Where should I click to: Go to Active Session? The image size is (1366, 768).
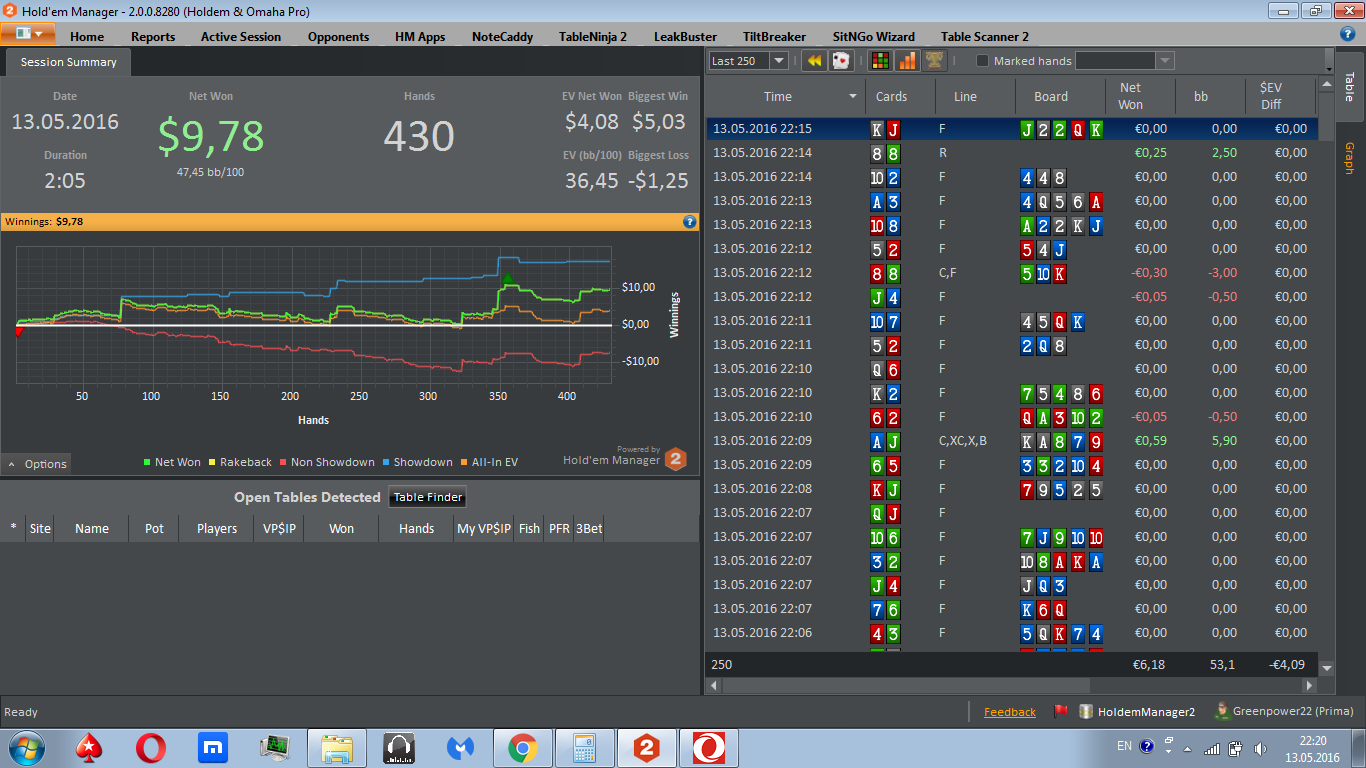click(241, 37)
